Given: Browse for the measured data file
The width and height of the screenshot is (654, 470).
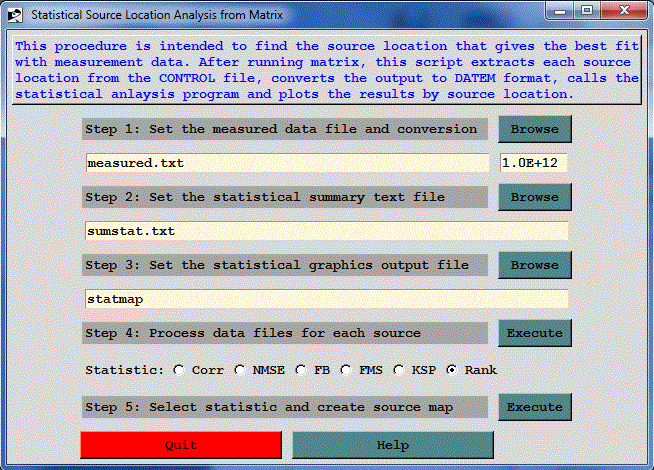Looking at the screenshot, I should 535,129.
